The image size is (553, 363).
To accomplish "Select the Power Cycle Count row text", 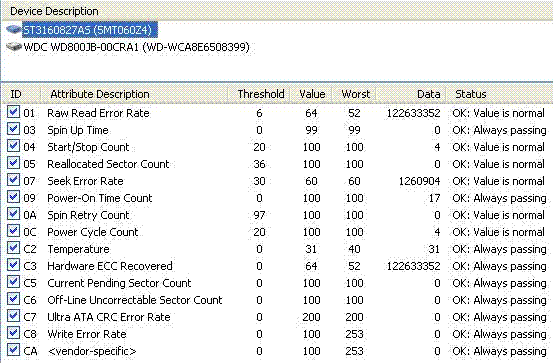I will click(x=93, y=232).
